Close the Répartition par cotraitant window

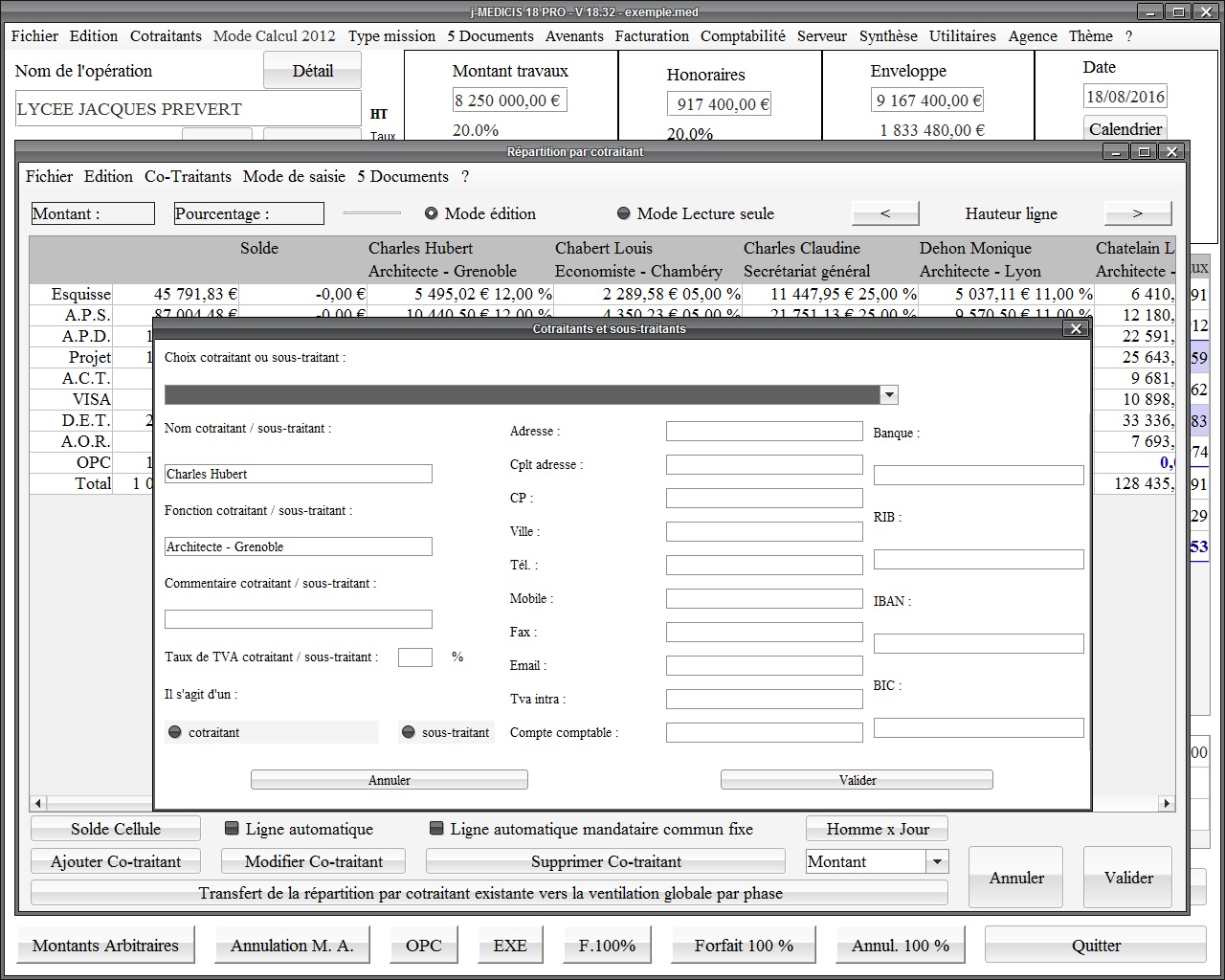coord(1172,151)
